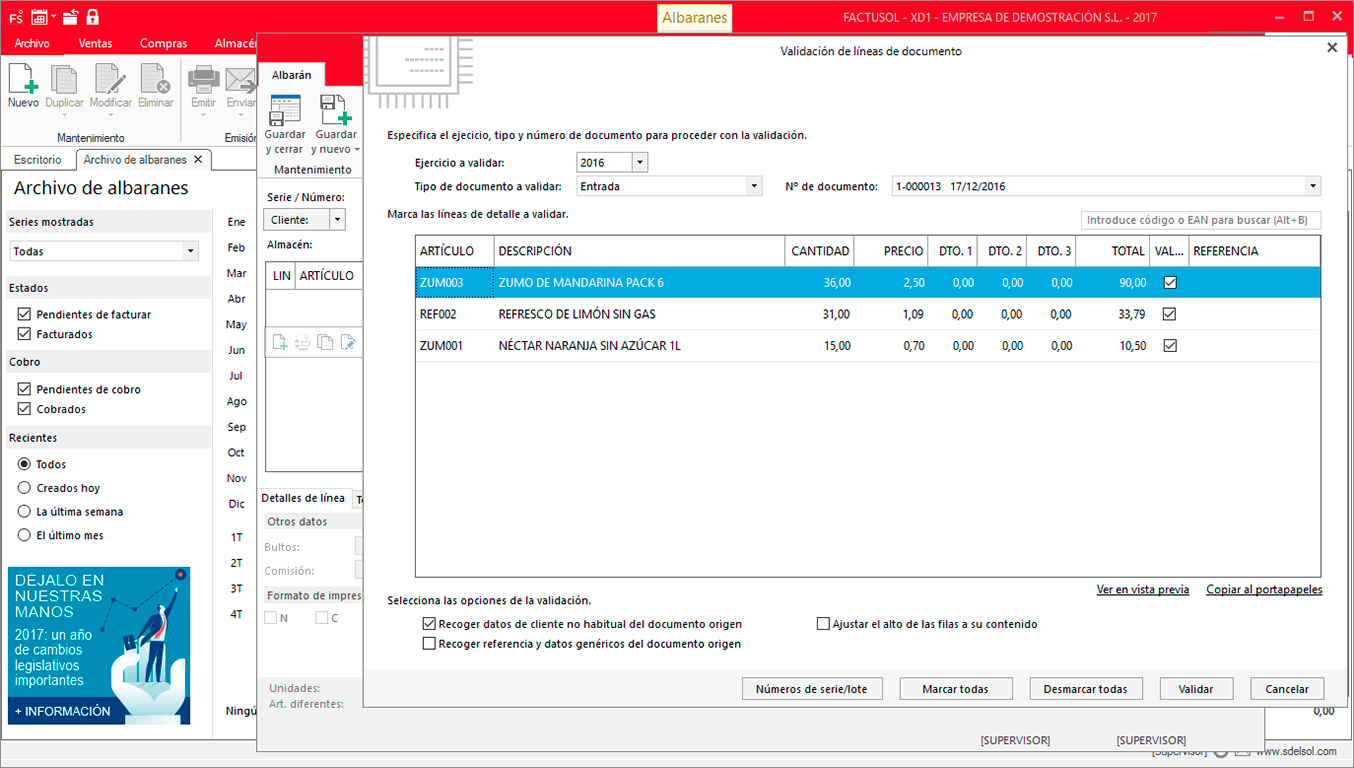Open the Cliente dropdown arrow
The height and width of the screenshot is (768, 1354).
[x=337, y=220]
